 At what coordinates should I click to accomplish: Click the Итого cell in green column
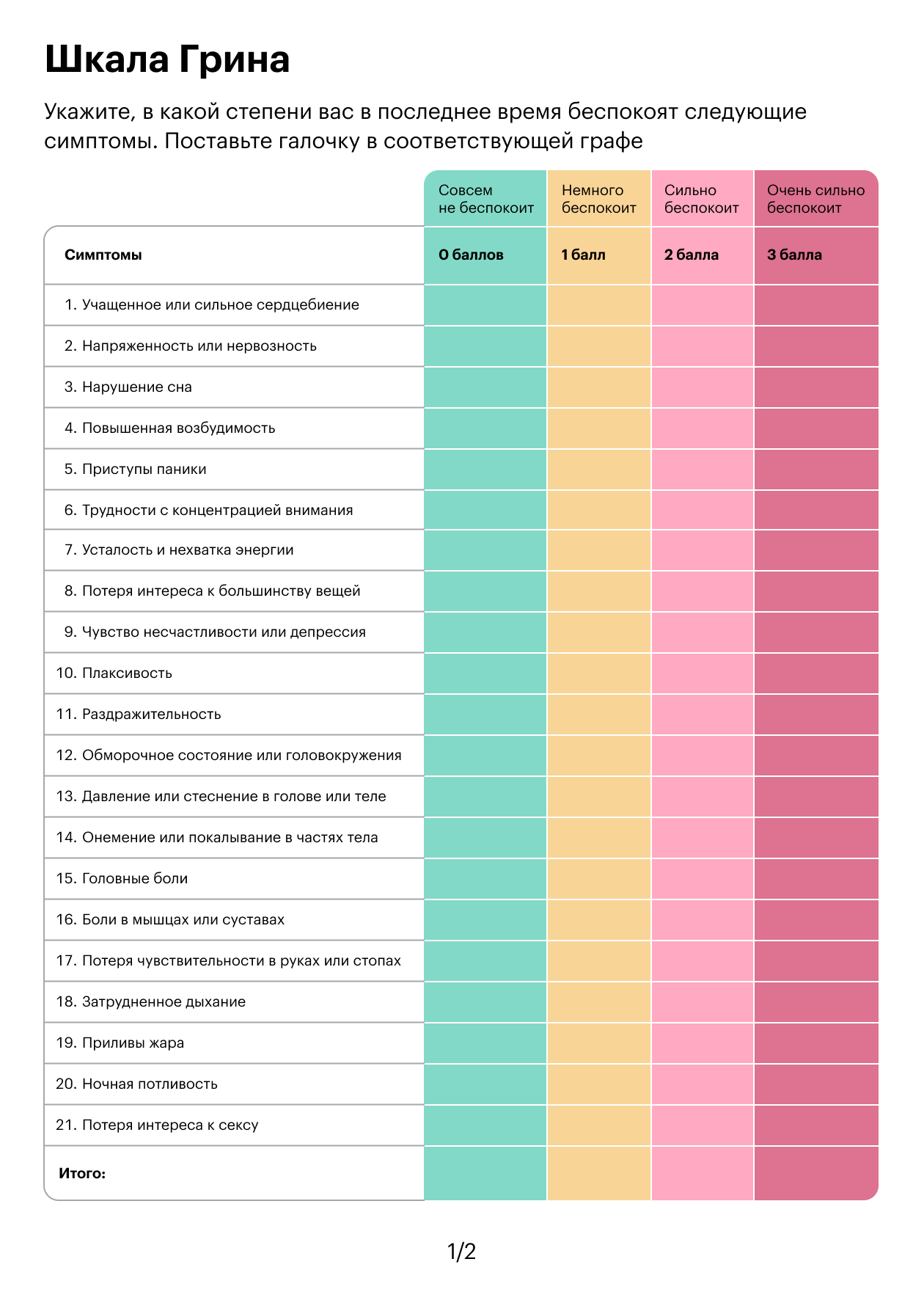485,1173
